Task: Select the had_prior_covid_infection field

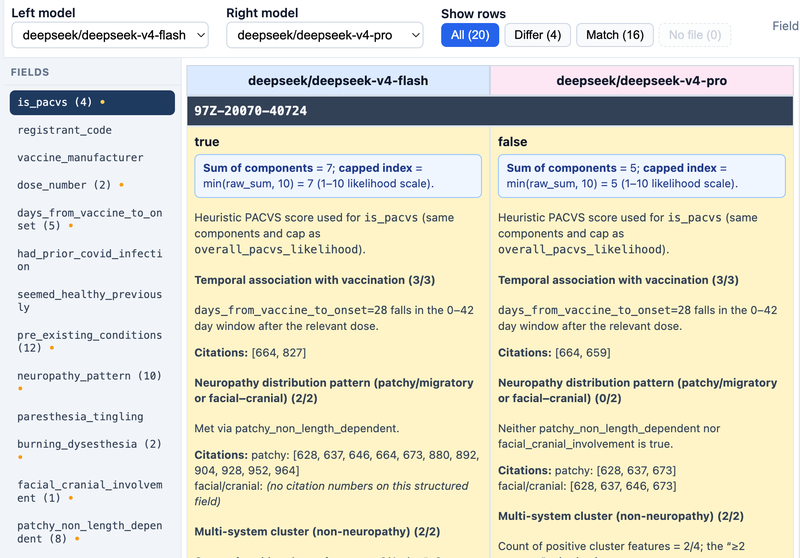Action: [x=92, y=260]
